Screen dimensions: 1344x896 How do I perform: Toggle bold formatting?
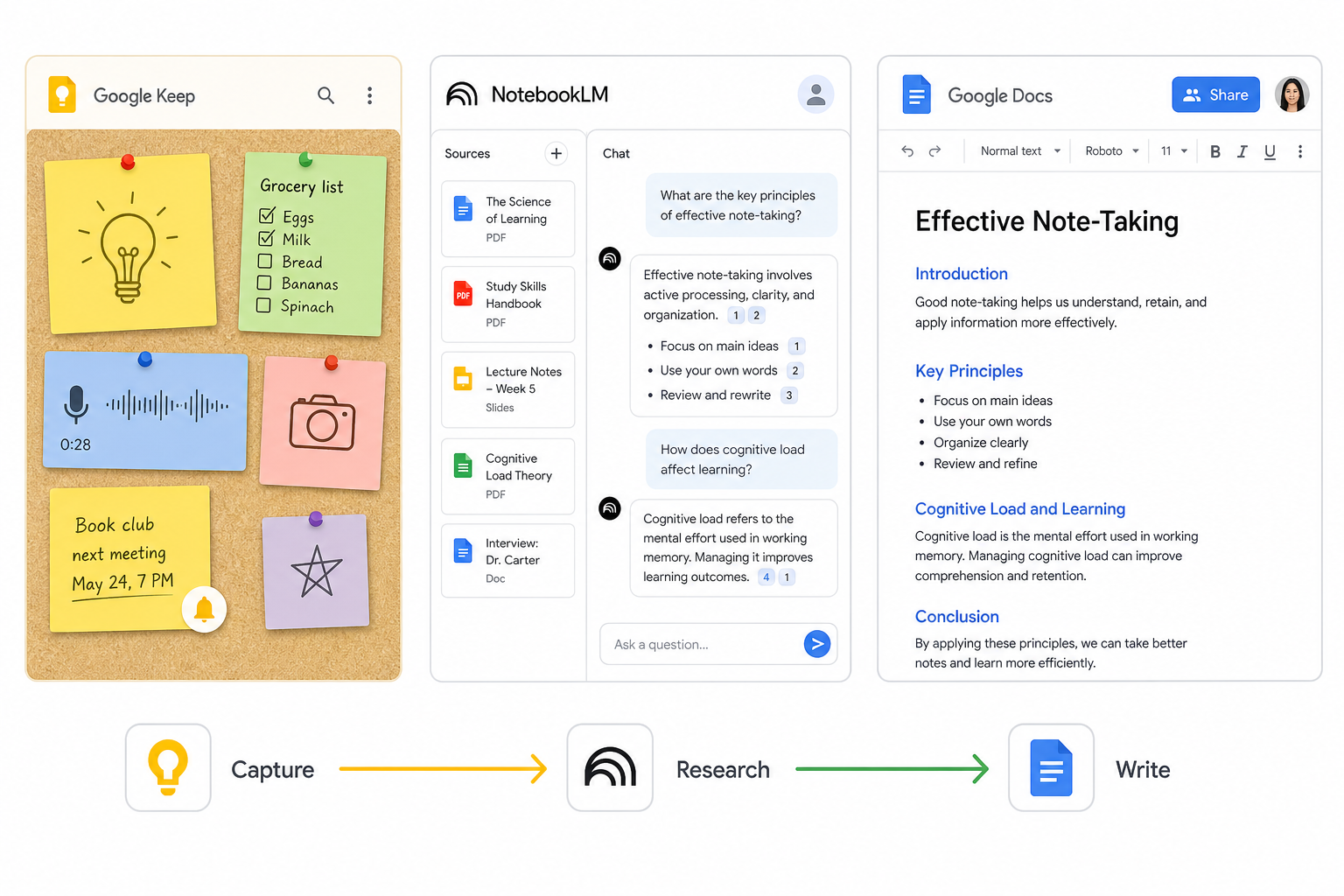pyautogui.click(x=1214, y=151)
